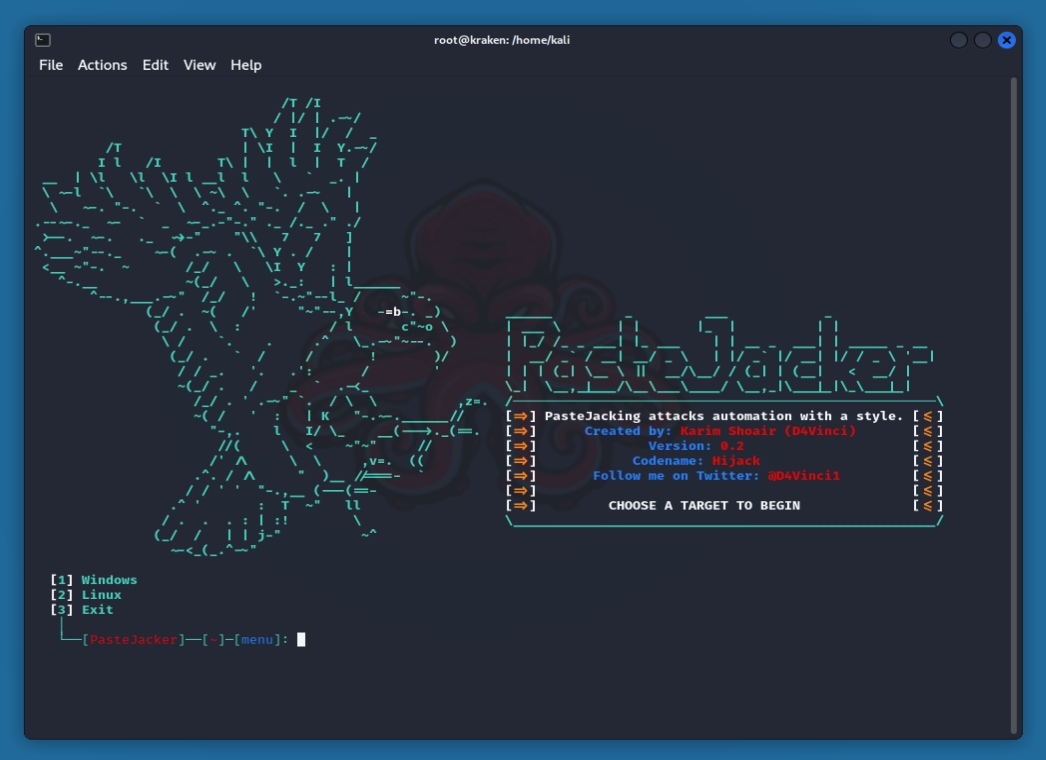
Task: Click the @D4Vinci1 Twitter handle
Action: 803,476
